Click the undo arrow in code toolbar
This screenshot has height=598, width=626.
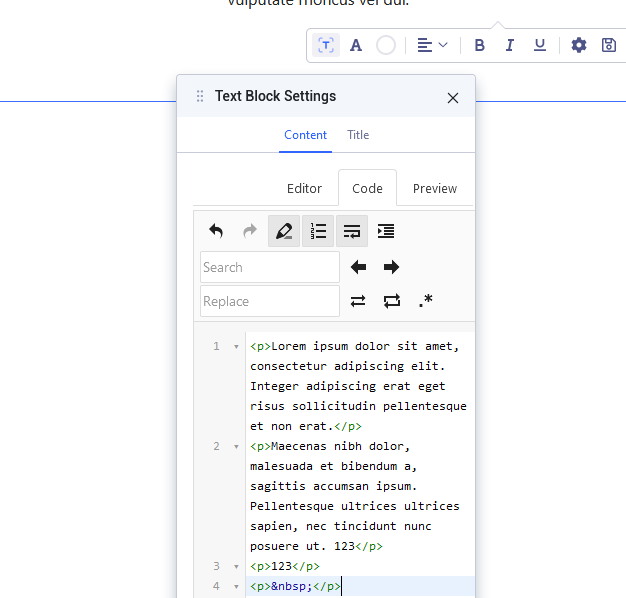coord(216,231)
